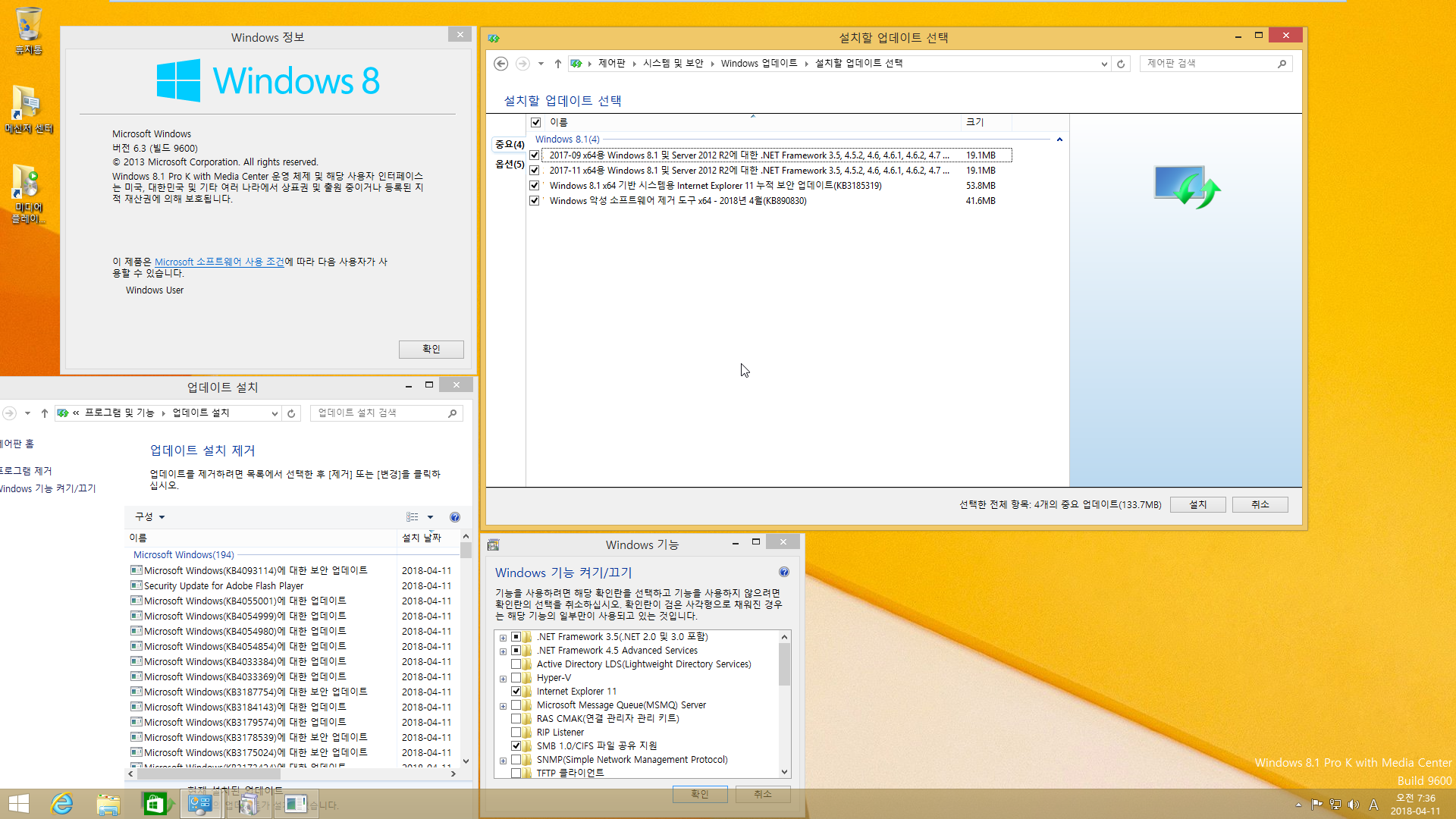Image resolution: width=1456 pixels, height=819 pixels.
Task: Expand the SNMP feature node
Action: pos(503,761)
